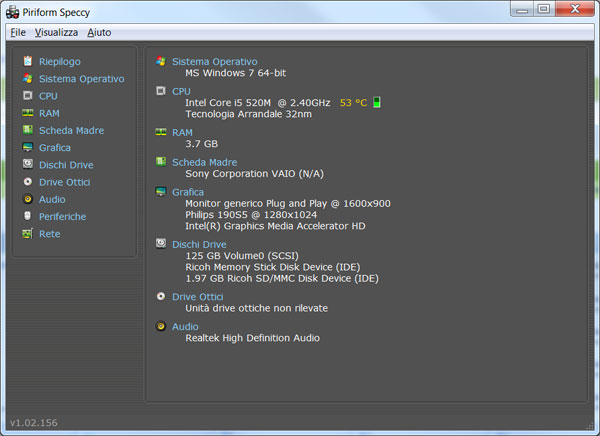Click 'Sony Corporation VAIO (N/A)' text
This screenshot has height=436, width=600.
pos(254,173)
